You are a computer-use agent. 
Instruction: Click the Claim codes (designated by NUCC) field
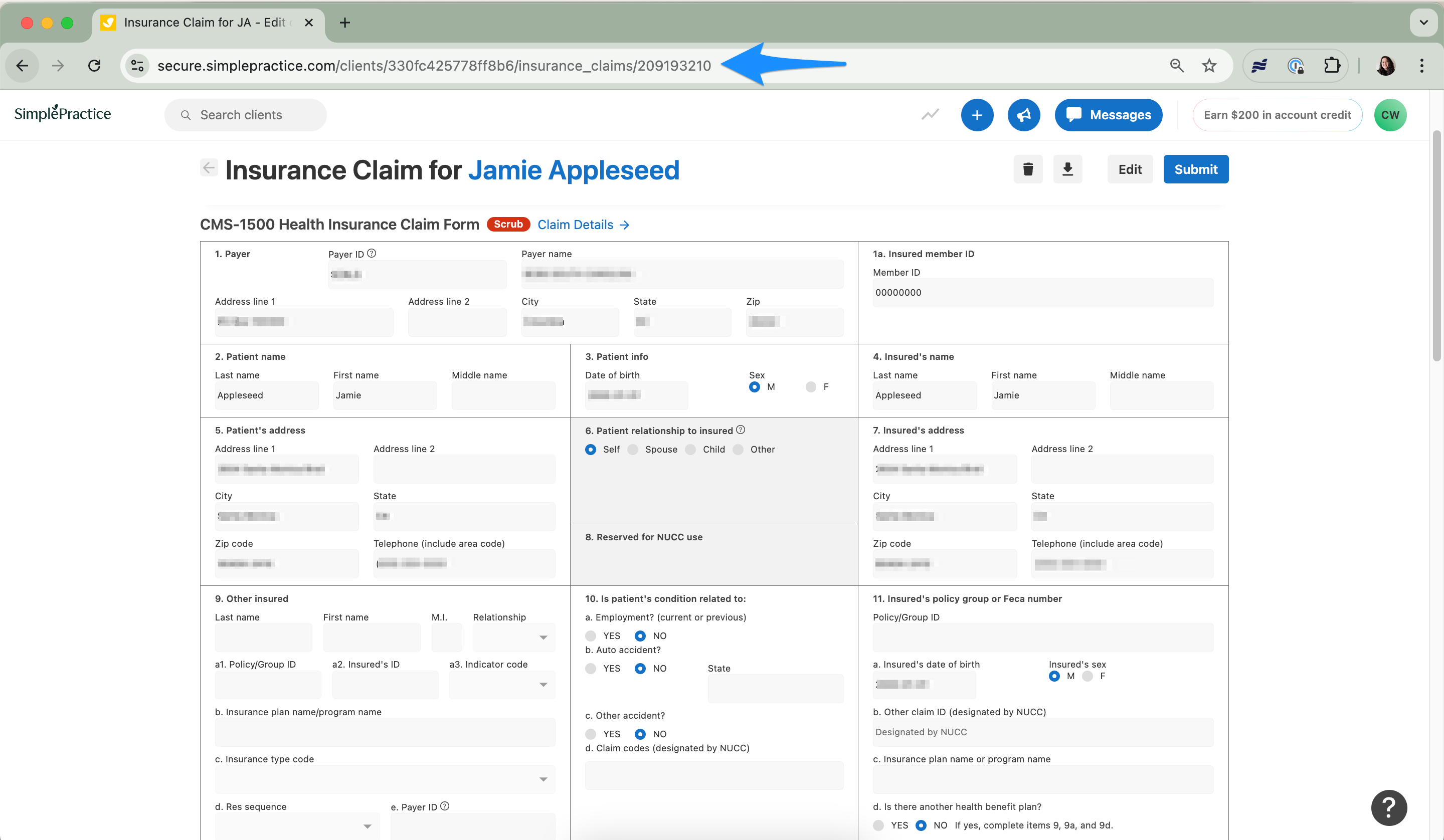click(x=714, y=775)
